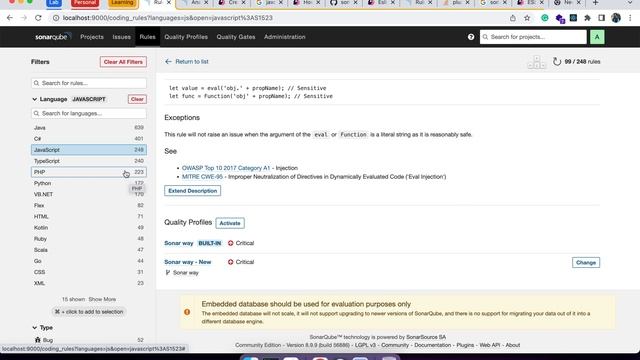Viewport: 640px width, 360px height.
Task: Select TypeScript language filter
Action: click(89, 161)
